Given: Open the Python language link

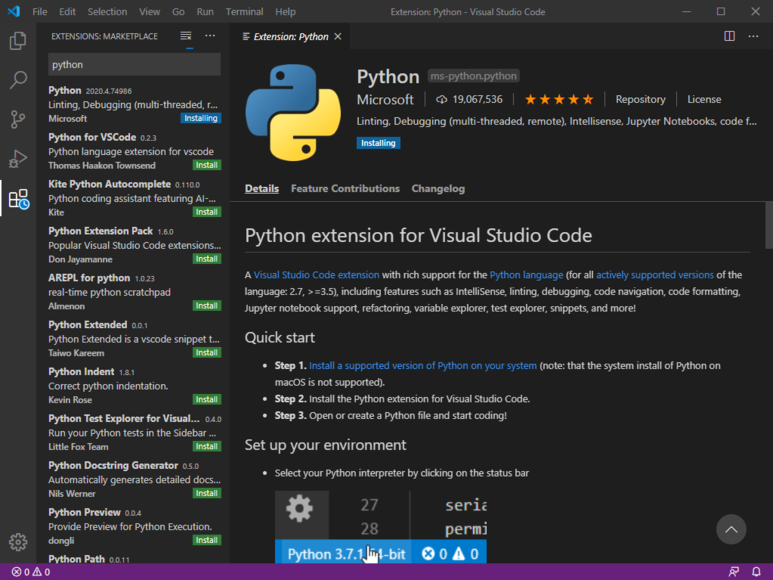Looking at the screenshot, I should point(526,275).
